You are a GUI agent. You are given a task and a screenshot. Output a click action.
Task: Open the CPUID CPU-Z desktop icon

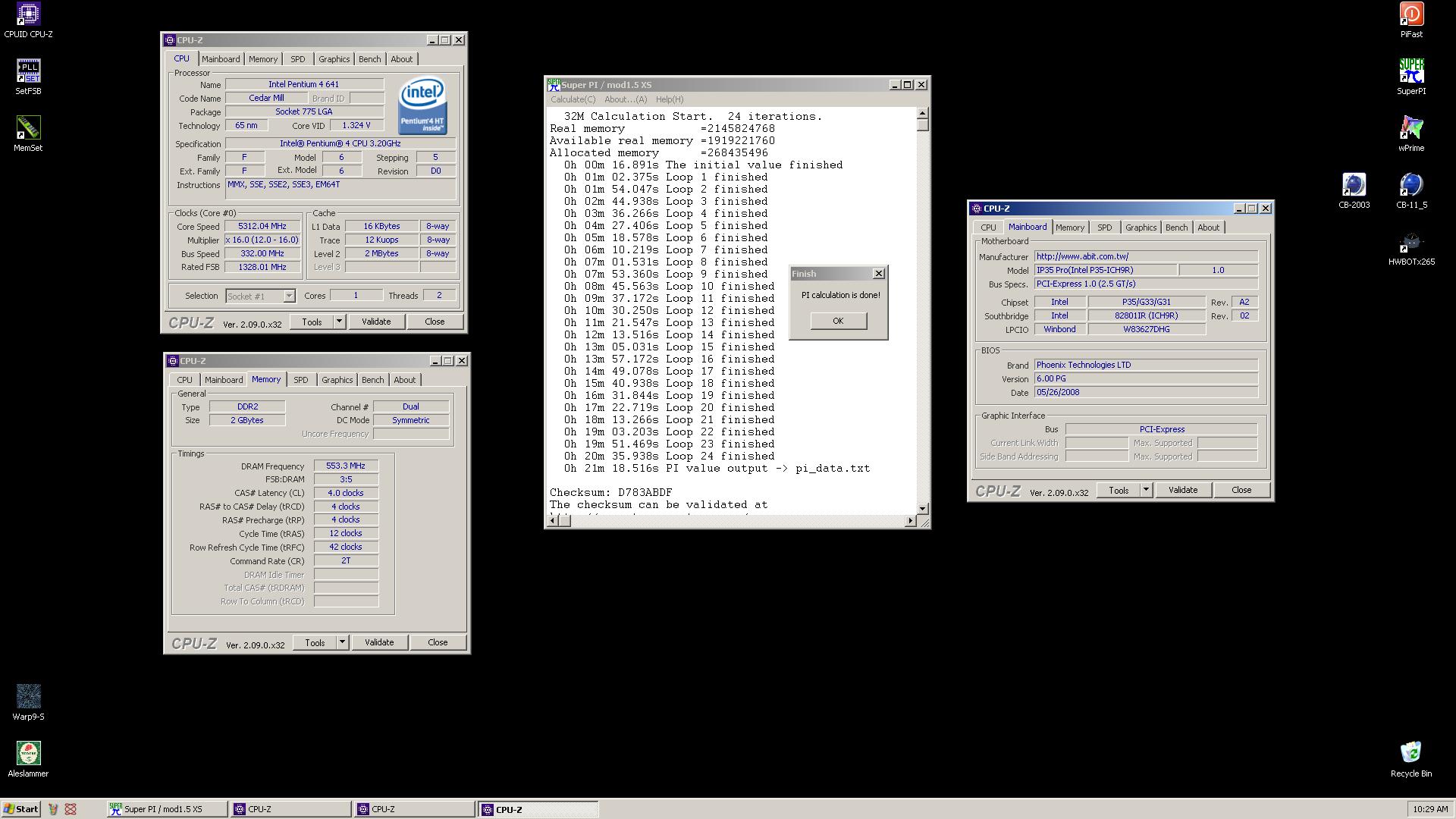click(x=28, y=20)
